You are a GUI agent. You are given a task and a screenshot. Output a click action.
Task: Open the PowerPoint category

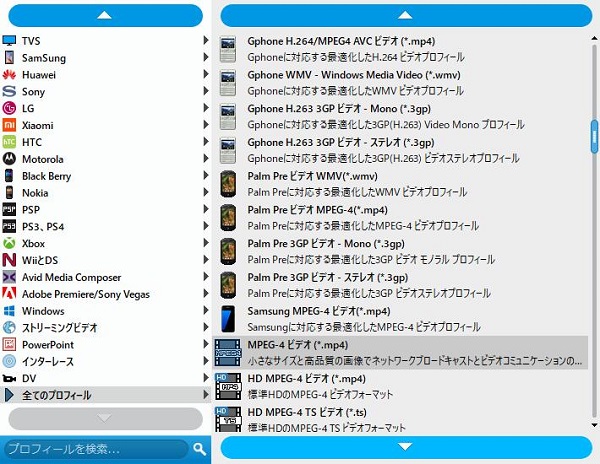coord(105,344)
